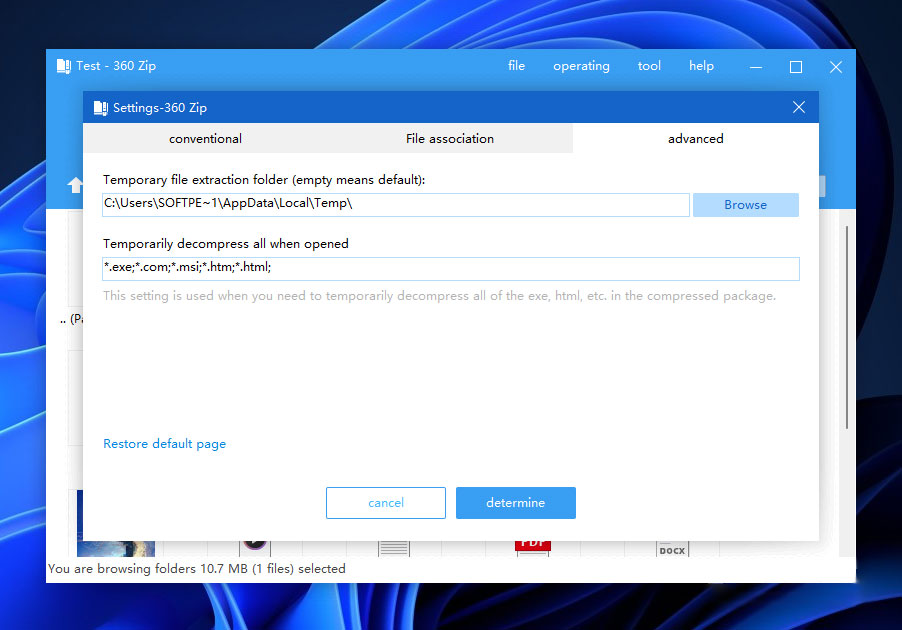
Task: Click the Settings dialog title icon
Action: (101, 108)
